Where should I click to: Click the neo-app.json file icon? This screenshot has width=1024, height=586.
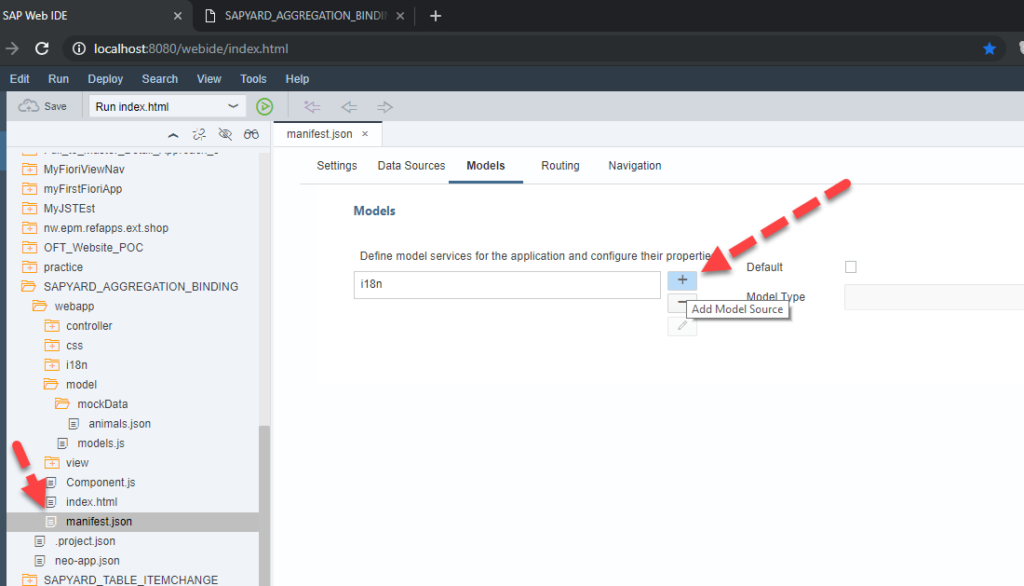[40, 561]
